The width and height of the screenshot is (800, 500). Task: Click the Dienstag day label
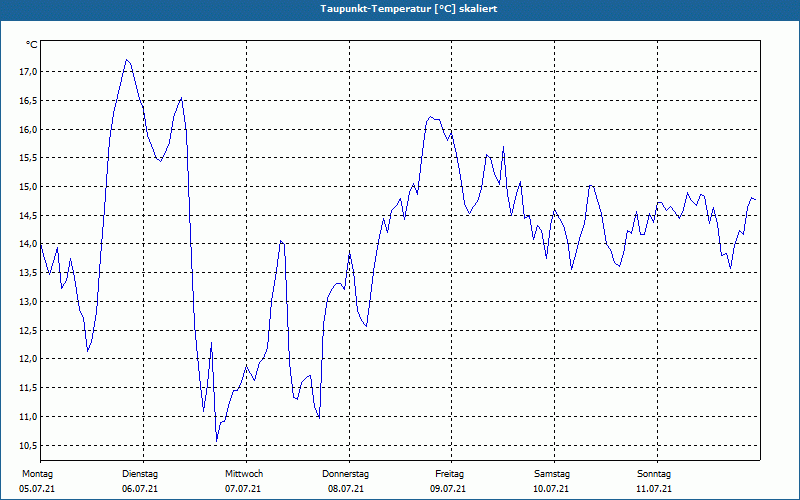pos(140,474)
